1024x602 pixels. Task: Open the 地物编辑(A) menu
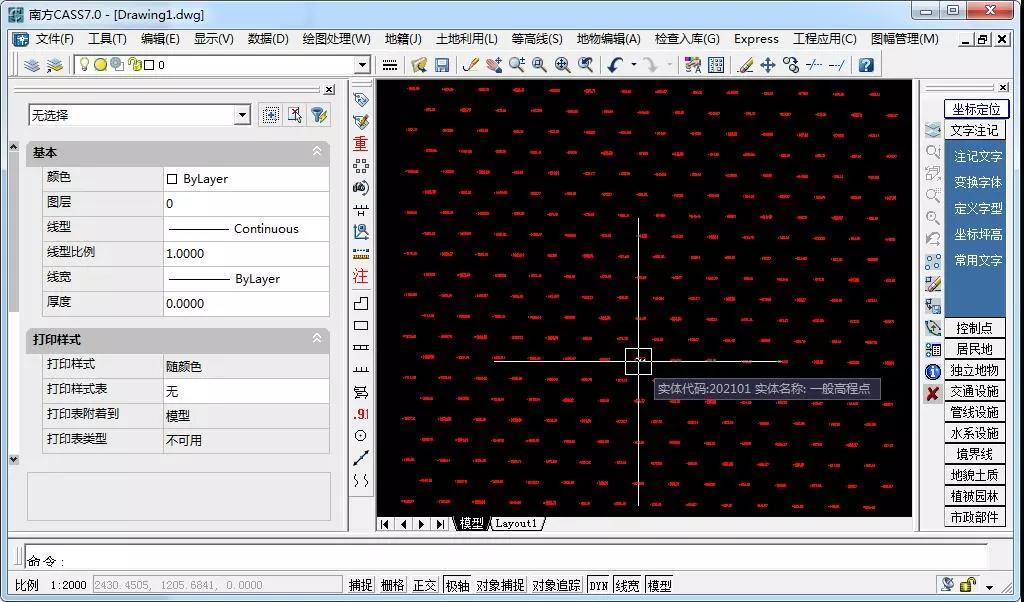[609, 39]
